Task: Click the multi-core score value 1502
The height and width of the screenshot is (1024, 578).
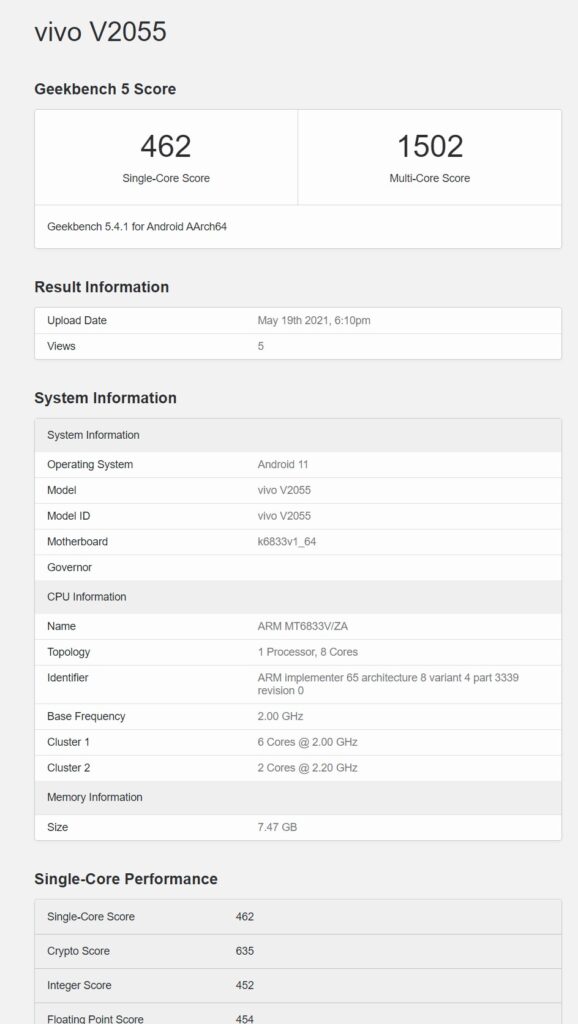Action: coord(430,146)
